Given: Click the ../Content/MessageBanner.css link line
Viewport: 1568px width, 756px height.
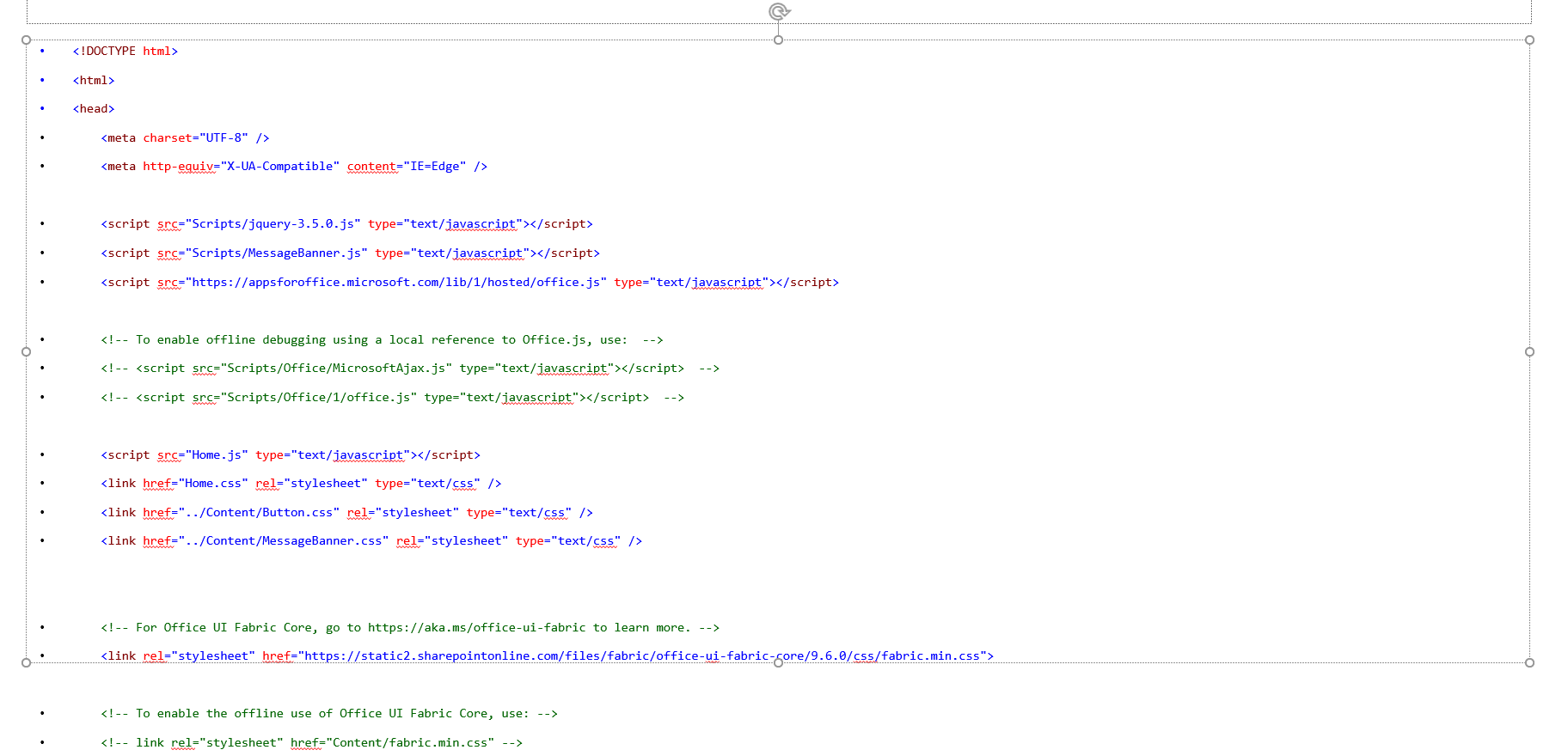Looking at the screenshot, I should tap(371, 541).
